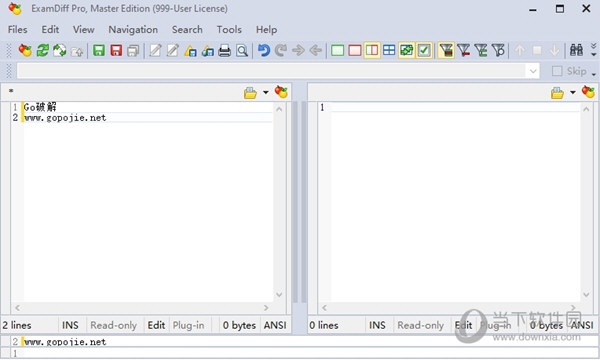Click INS in right pane status bar
Image resolution: width=600 pixels, height=360 pixels.
(x=377, y=325)
